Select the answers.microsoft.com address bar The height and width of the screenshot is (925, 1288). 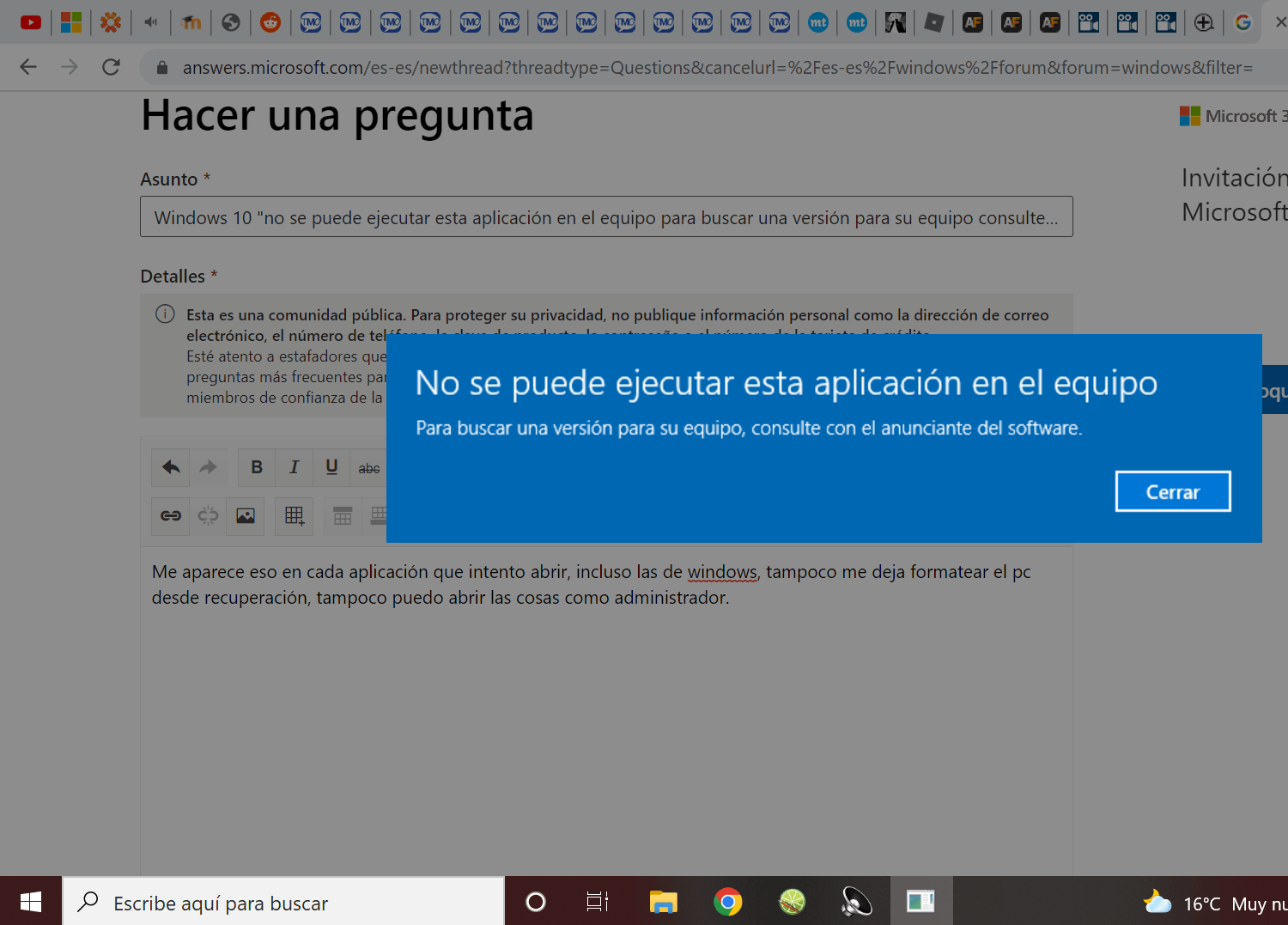717,67
